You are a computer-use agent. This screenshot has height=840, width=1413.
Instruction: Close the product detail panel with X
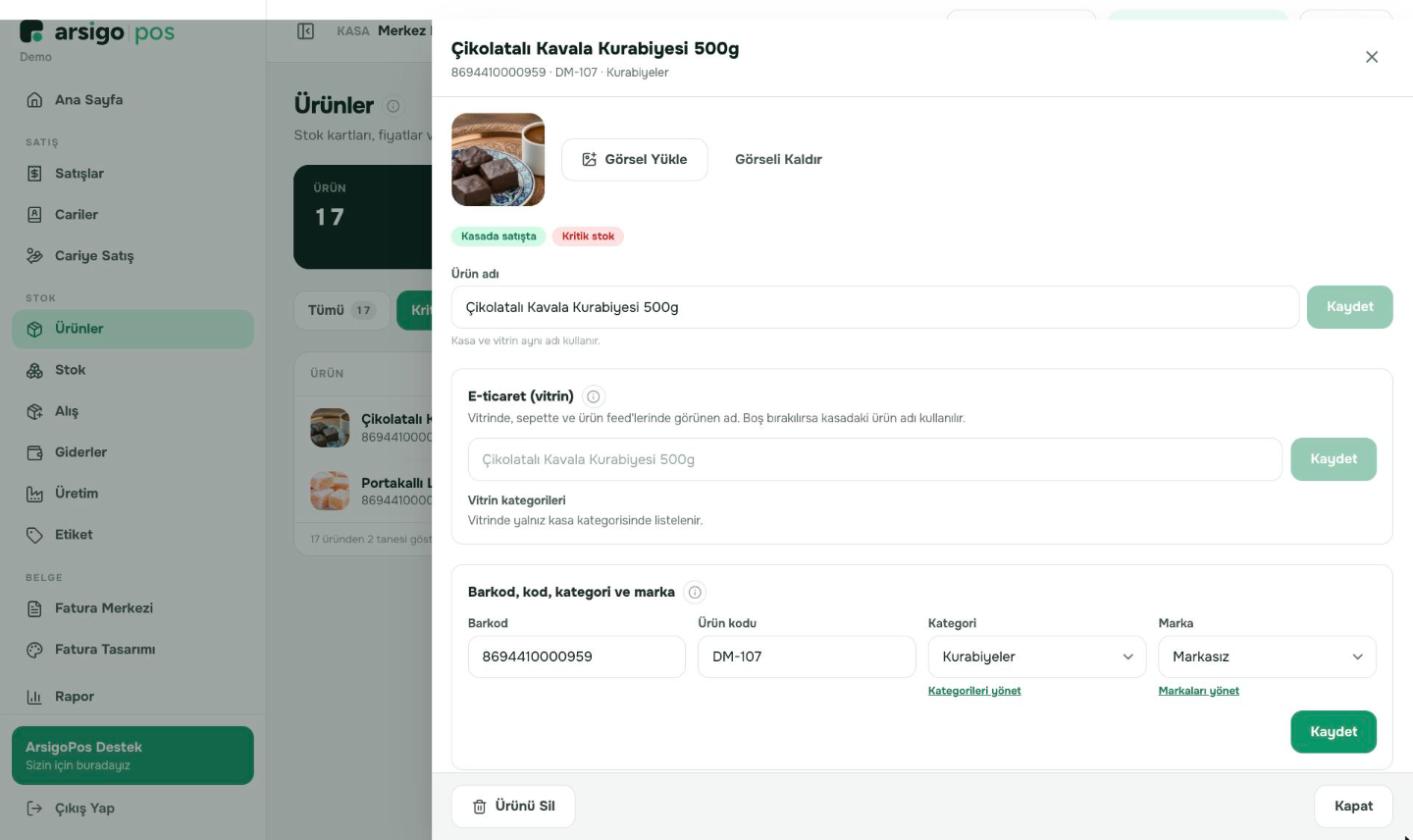pyautogui.click(x=1372, y=57)
